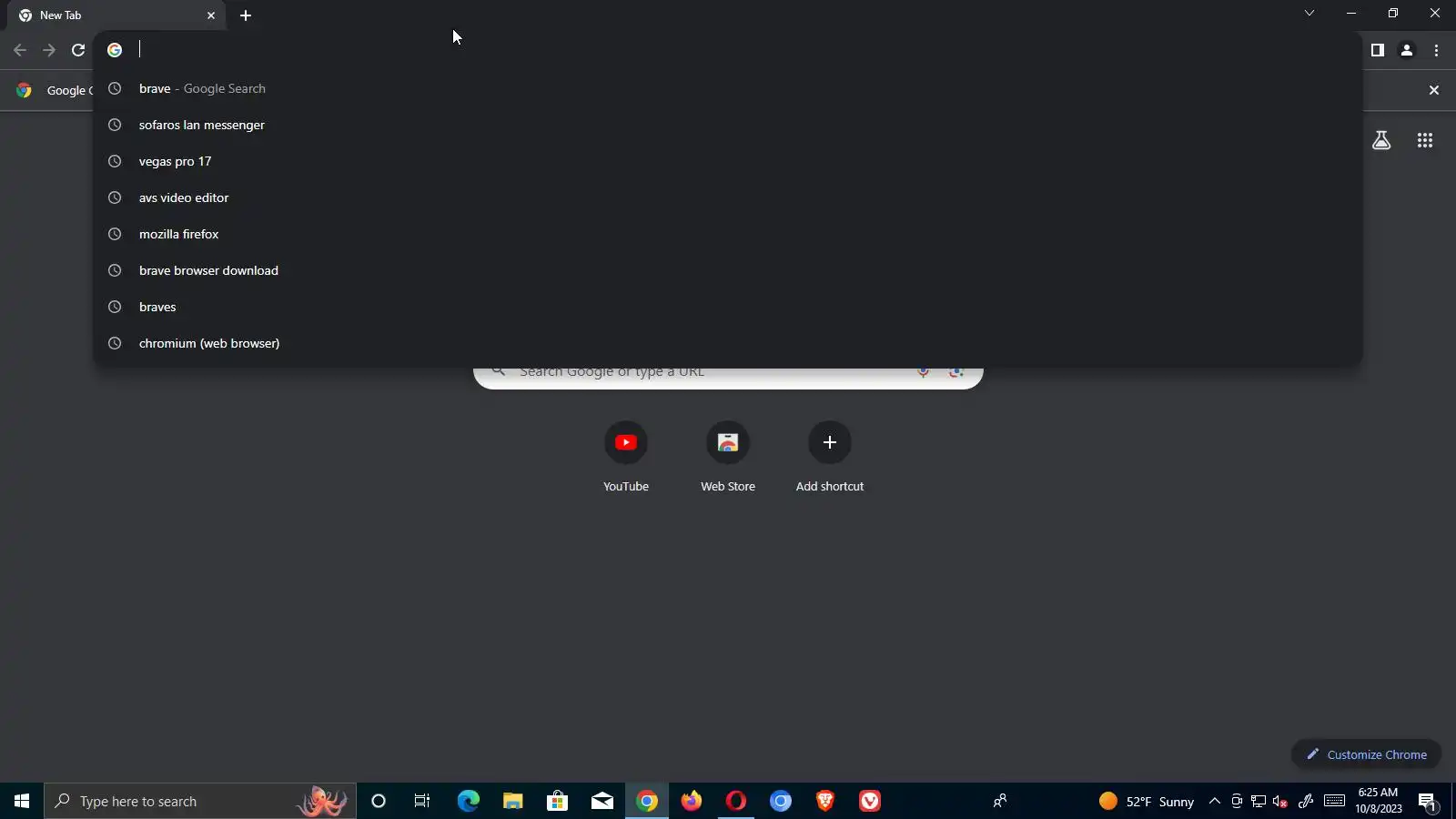This screenshot has width=1456, height=819.
Task: Open File Explorer from the taskbar
Action: pyautogui.click(x=512, y=801)
